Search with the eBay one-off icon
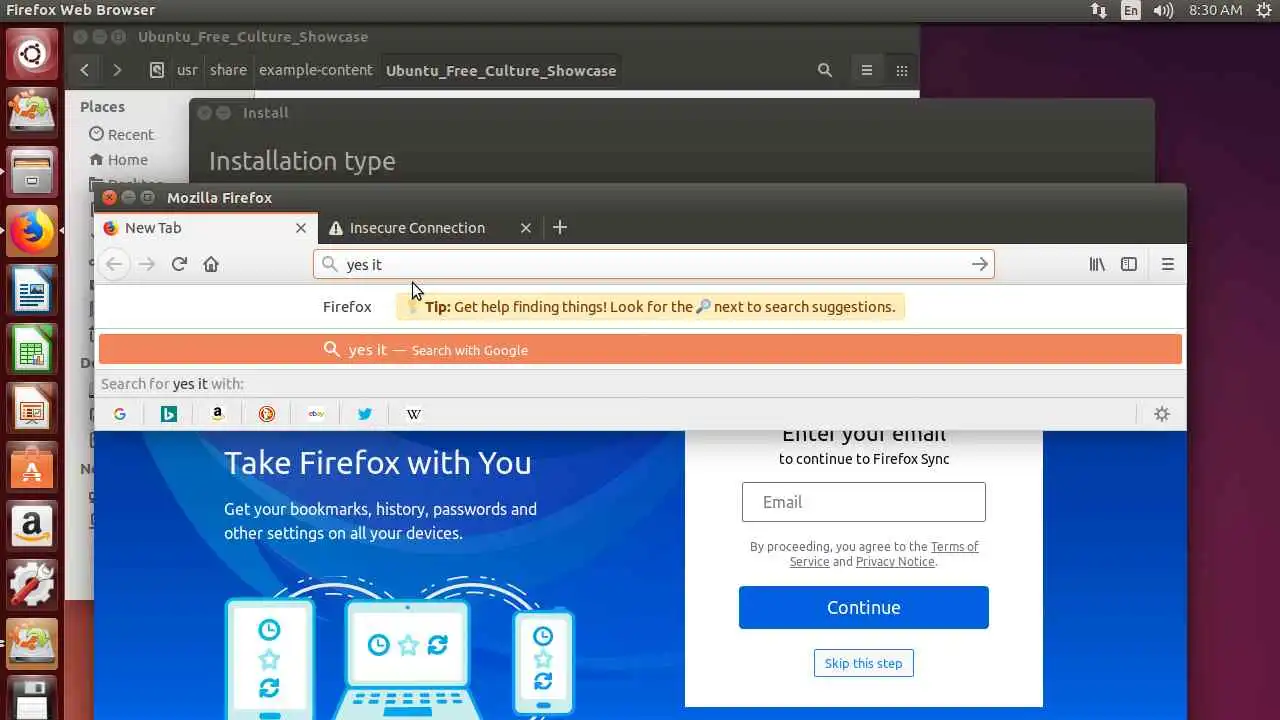 tap(316, 414)
